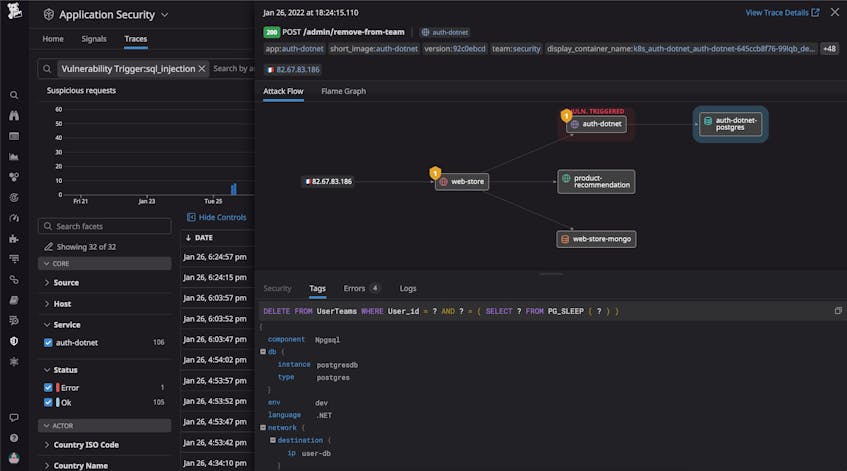The height and width of the screenshot is (471, 847).
Task: Open the Application Security dropdown
Action: [x=165, y=15]
